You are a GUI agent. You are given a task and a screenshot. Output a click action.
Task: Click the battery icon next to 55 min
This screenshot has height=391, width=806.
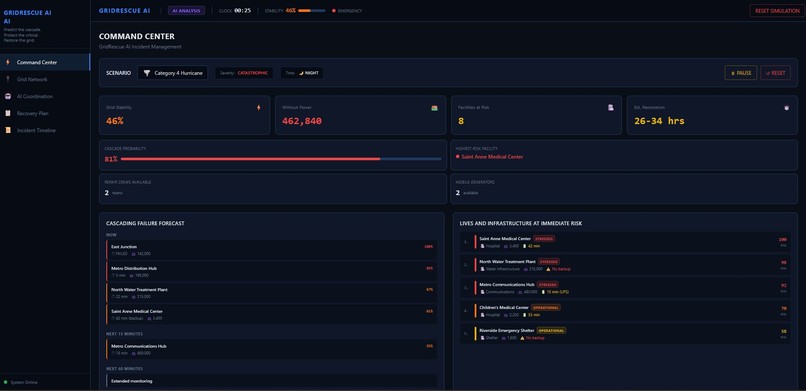click(525, 315)
